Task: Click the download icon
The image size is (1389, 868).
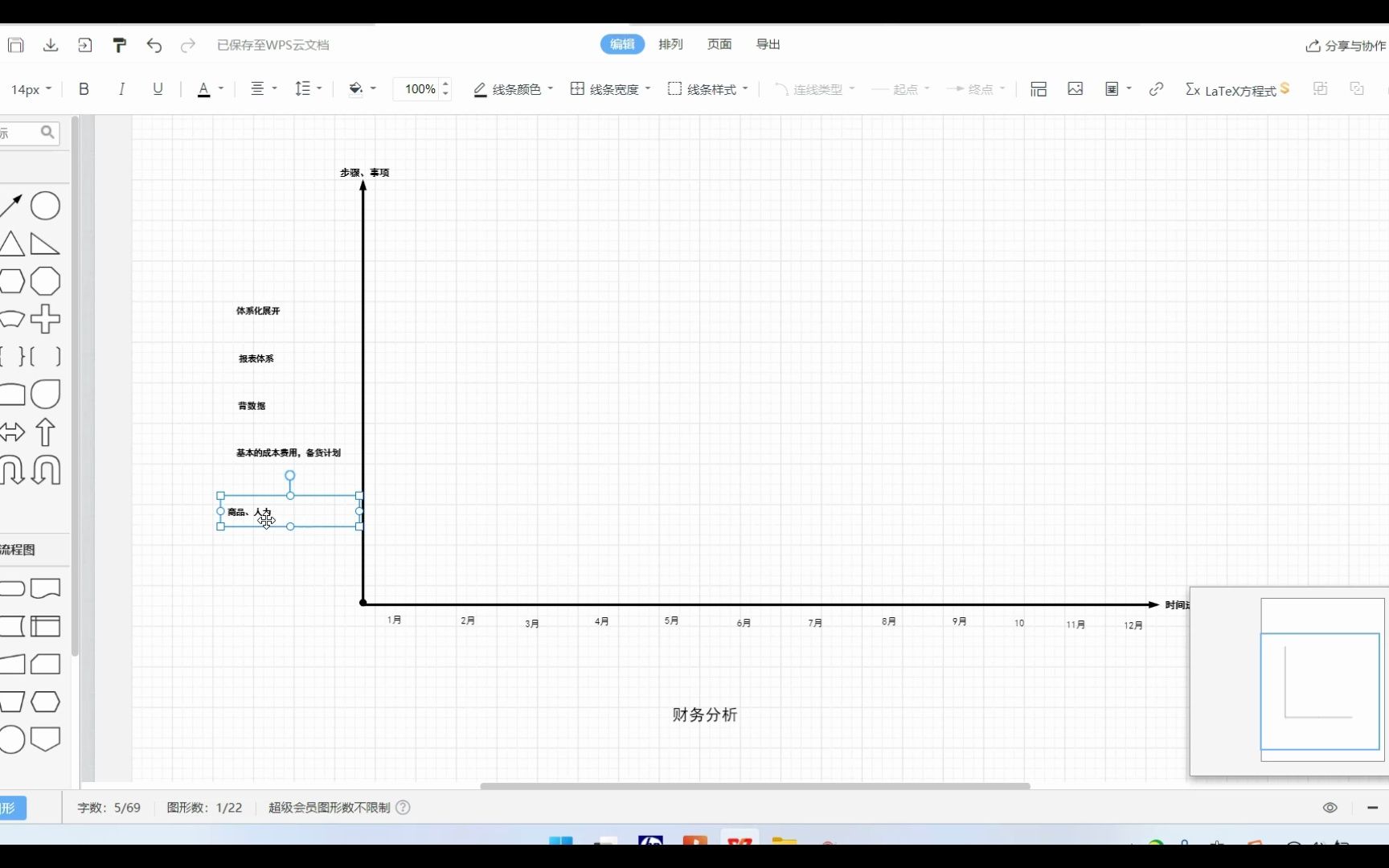Action: click(51, 45)
